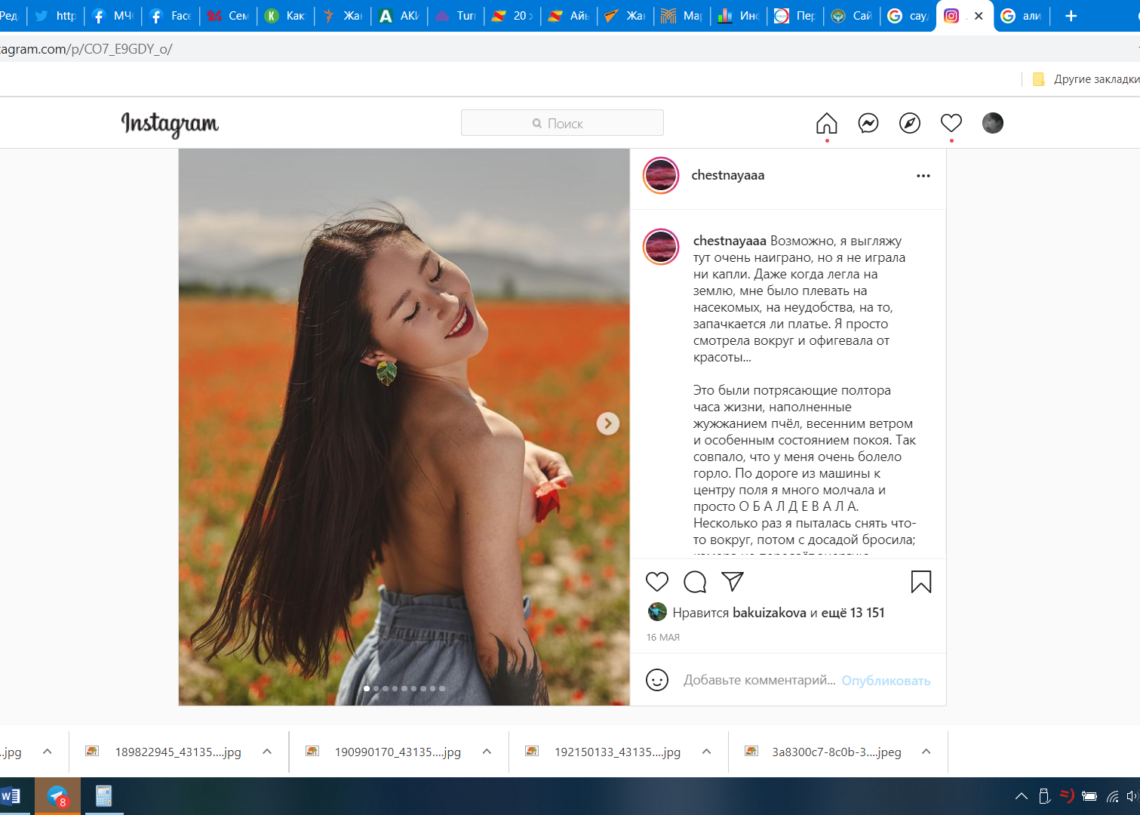Screen dimensions: 1140x815
Task: Open Instagram home feed icon
Action: pos(826,123)
